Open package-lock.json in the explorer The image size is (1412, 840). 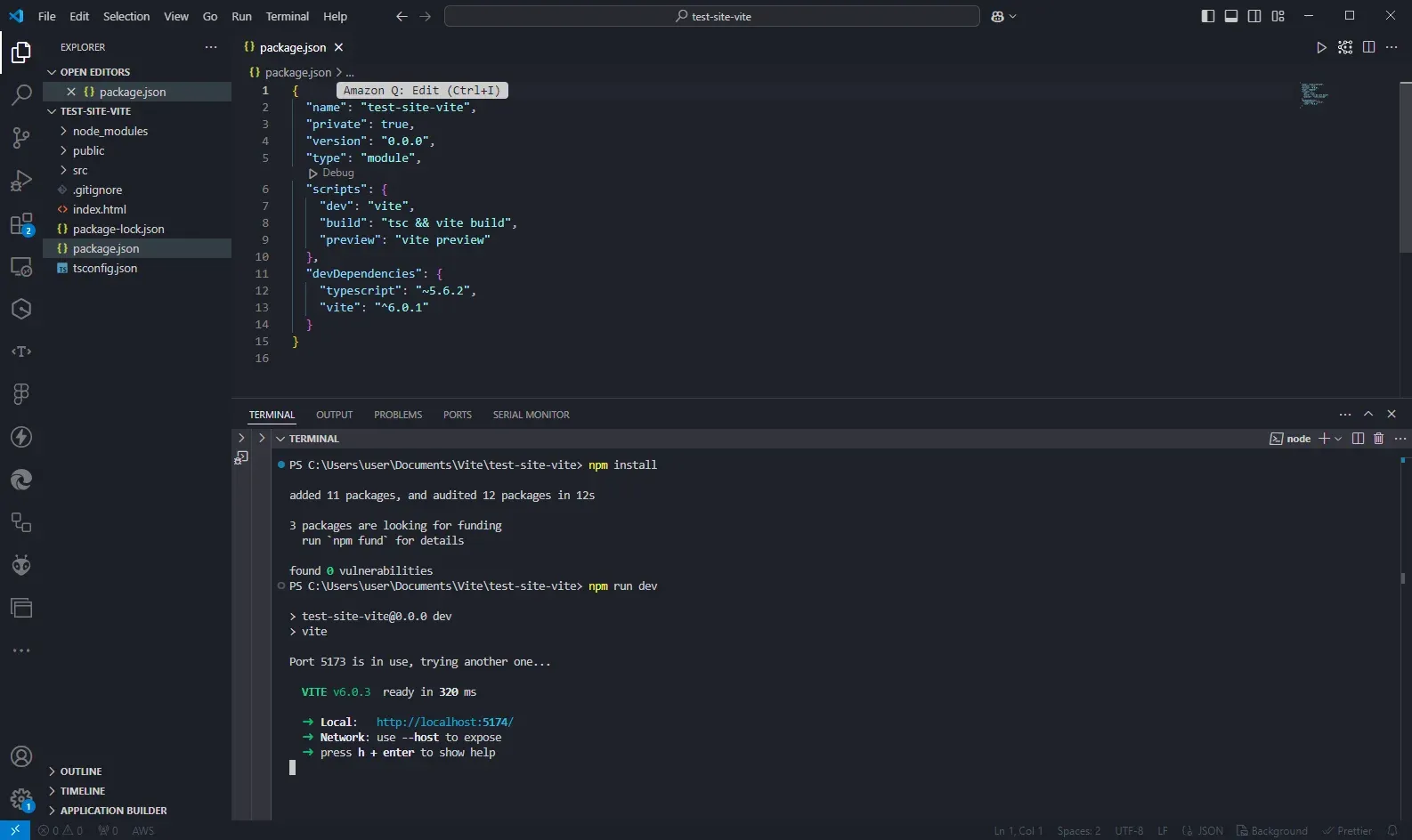click(118, 229)
